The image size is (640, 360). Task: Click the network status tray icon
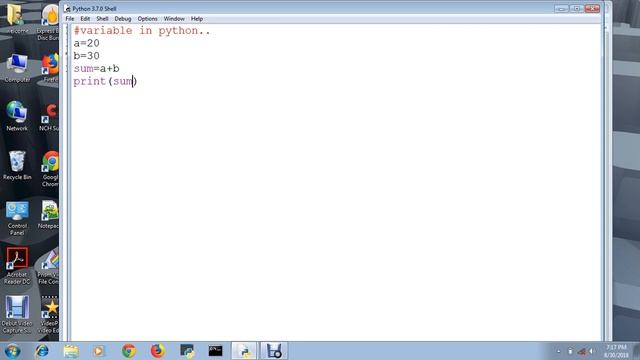[x=582, y=351]
